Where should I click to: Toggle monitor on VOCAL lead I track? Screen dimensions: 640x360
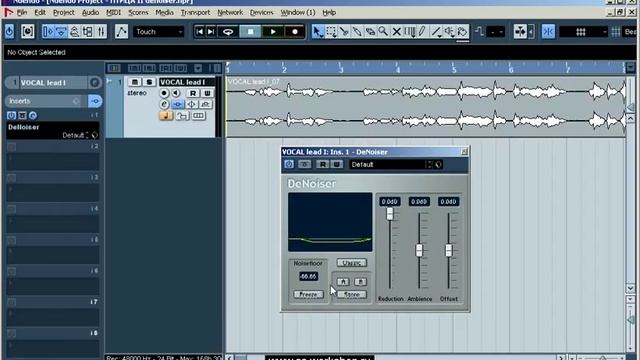point(176,93)
